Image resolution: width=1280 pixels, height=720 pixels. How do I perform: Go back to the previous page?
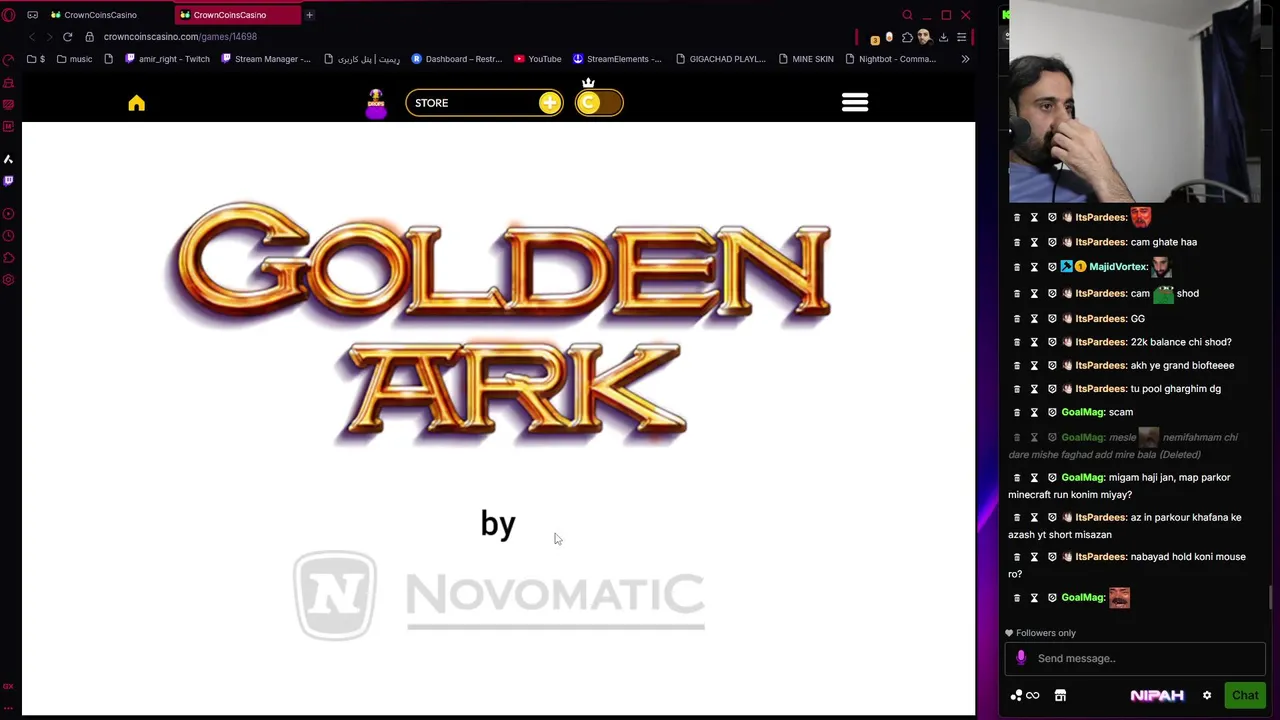click(x=31, y=37)
